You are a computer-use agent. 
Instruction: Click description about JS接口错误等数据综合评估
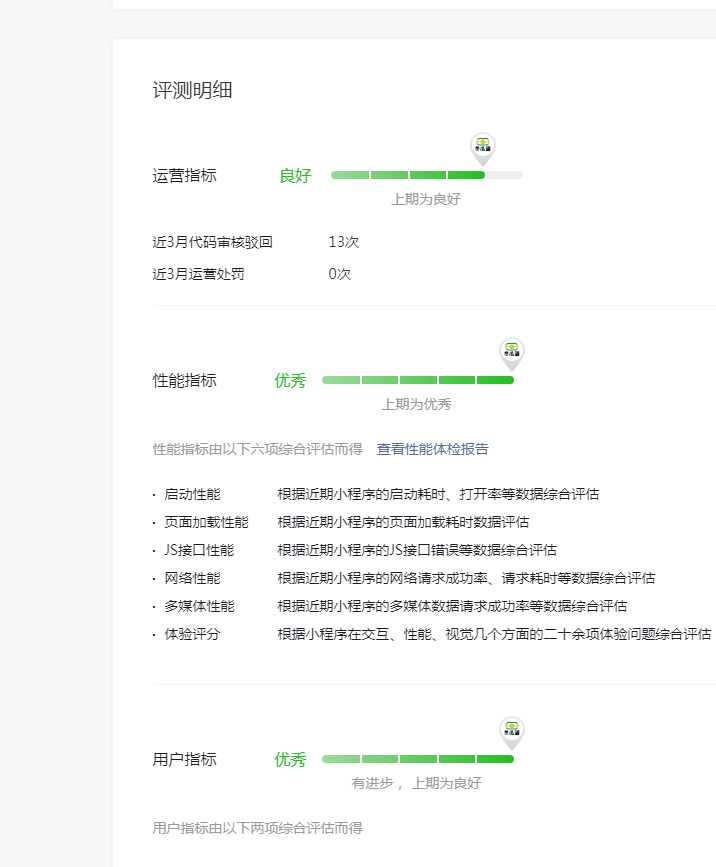click(x=417, y=550)
